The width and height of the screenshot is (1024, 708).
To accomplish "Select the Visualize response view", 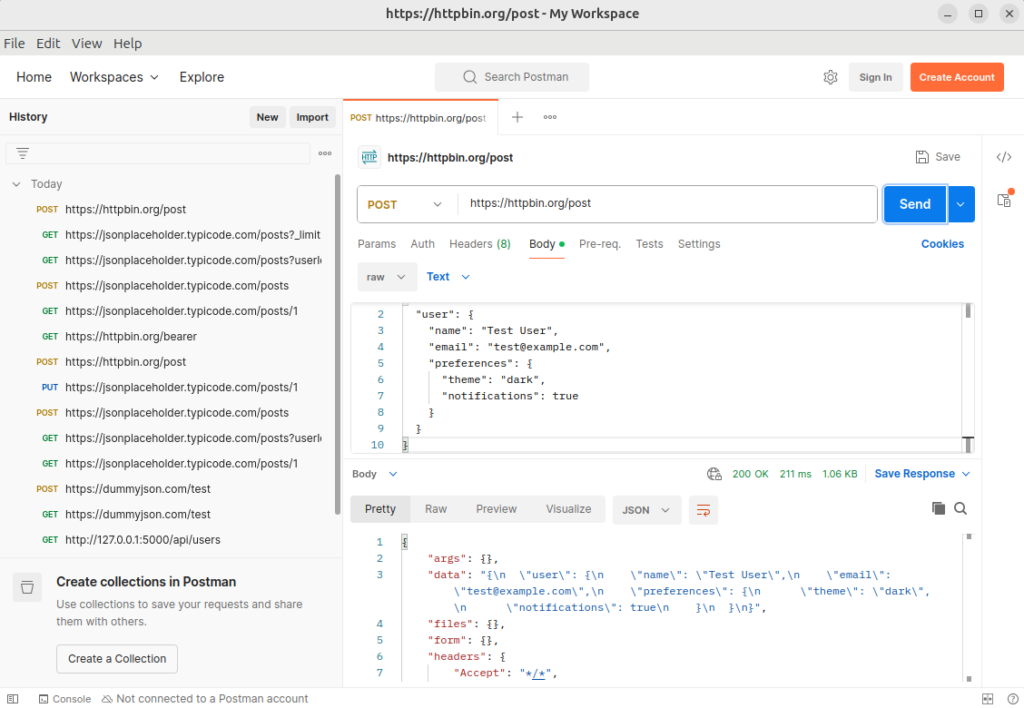I will (568, 509).
